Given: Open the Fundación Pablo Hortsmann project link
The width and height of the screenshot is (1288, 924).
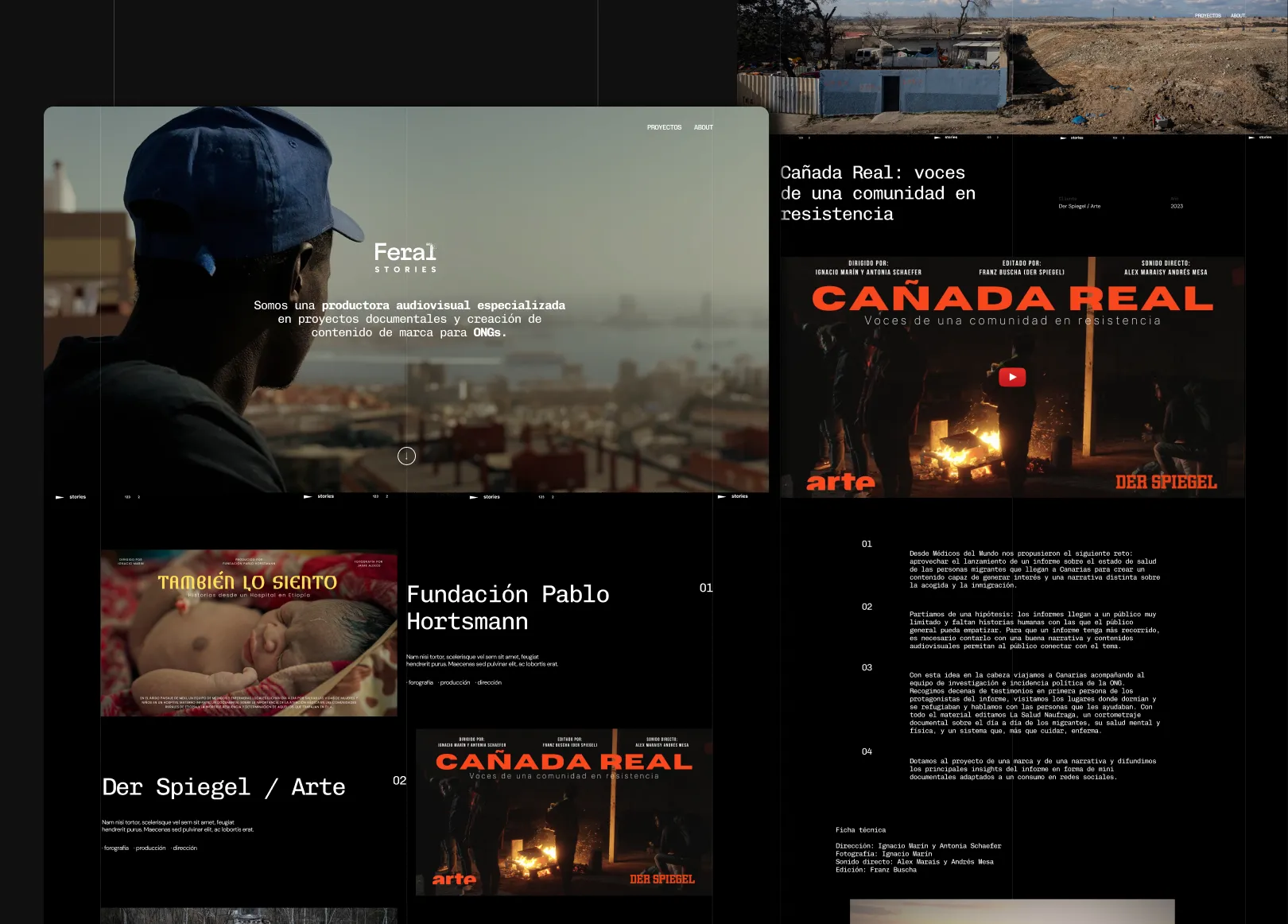Looking at the screenshot, I should point(508,608).
